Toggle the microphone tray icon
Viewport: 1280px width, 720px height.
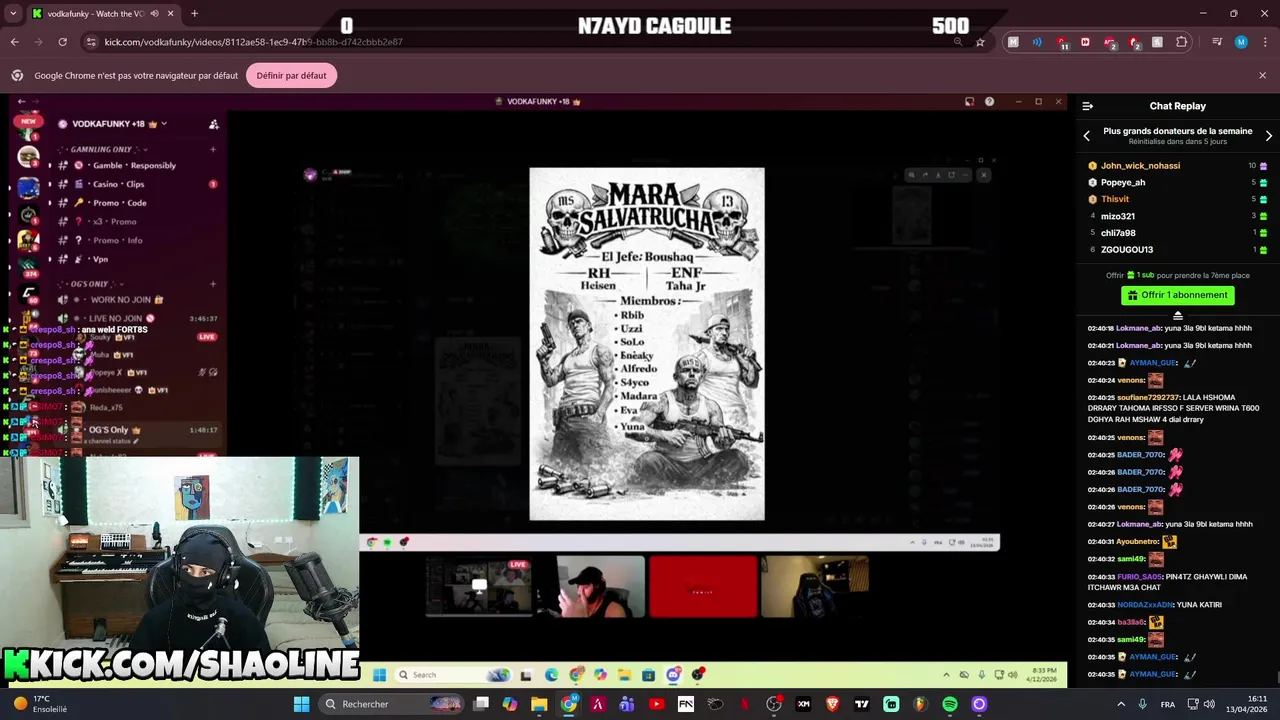coord(1143,704)
